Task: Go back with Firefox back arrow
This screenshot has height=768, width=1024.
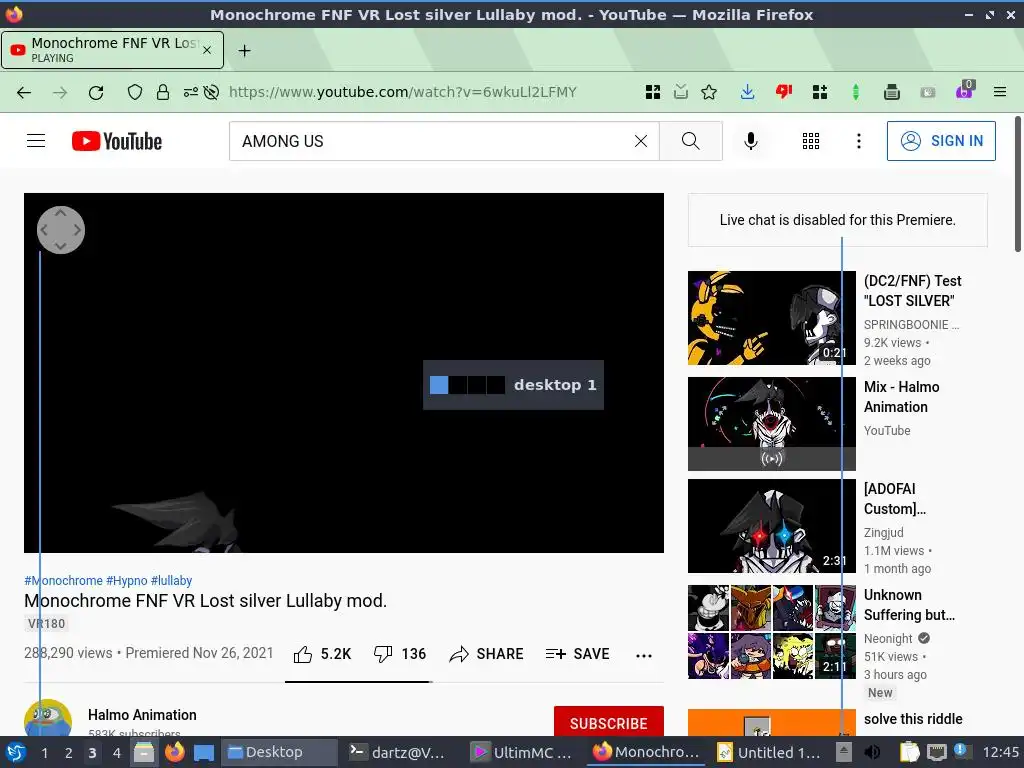Action: 24,93
